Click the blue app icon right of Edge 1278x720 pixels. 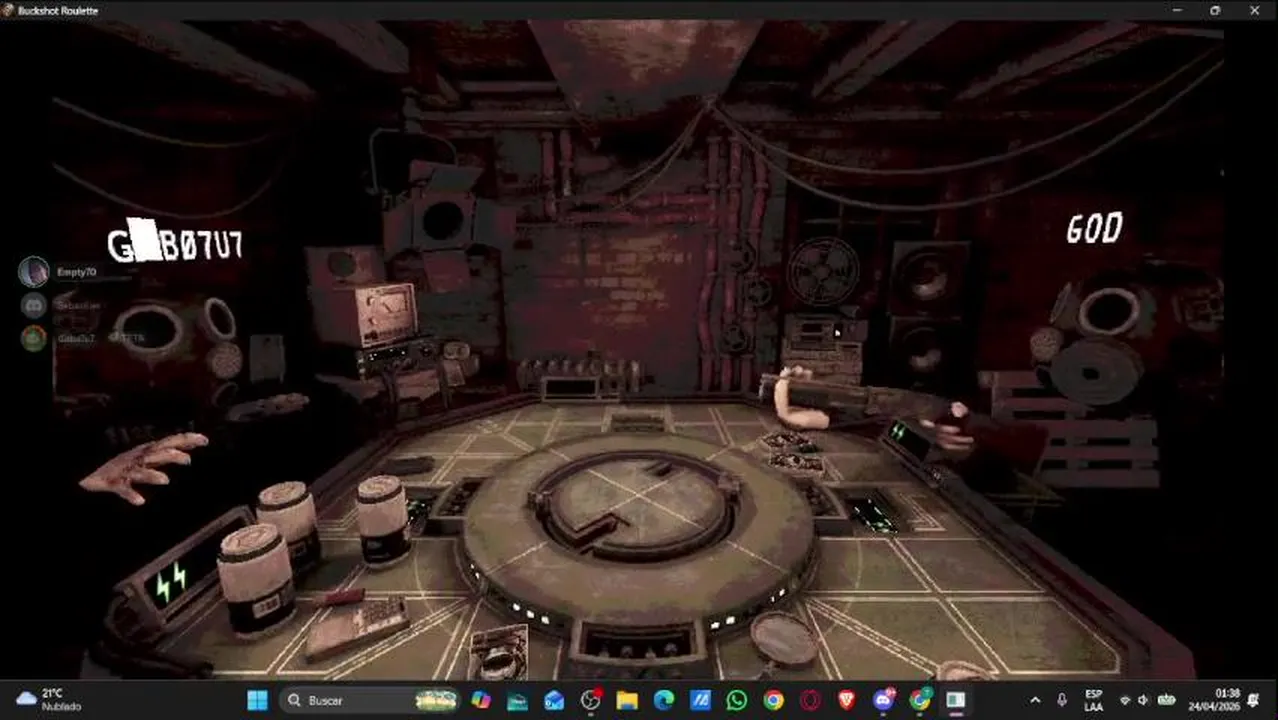point(700,700)
